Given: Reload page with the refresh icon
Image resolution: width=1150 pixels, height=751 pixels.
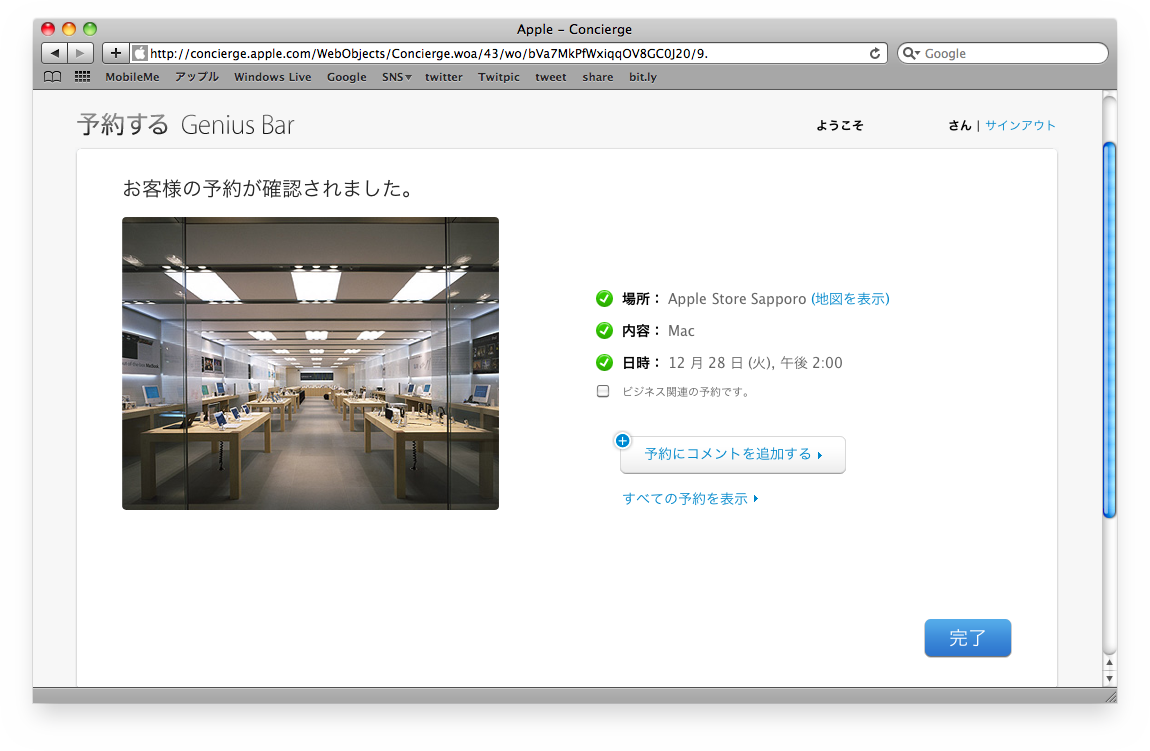Looking at the screenshot, I should click(x=874, y=54).
